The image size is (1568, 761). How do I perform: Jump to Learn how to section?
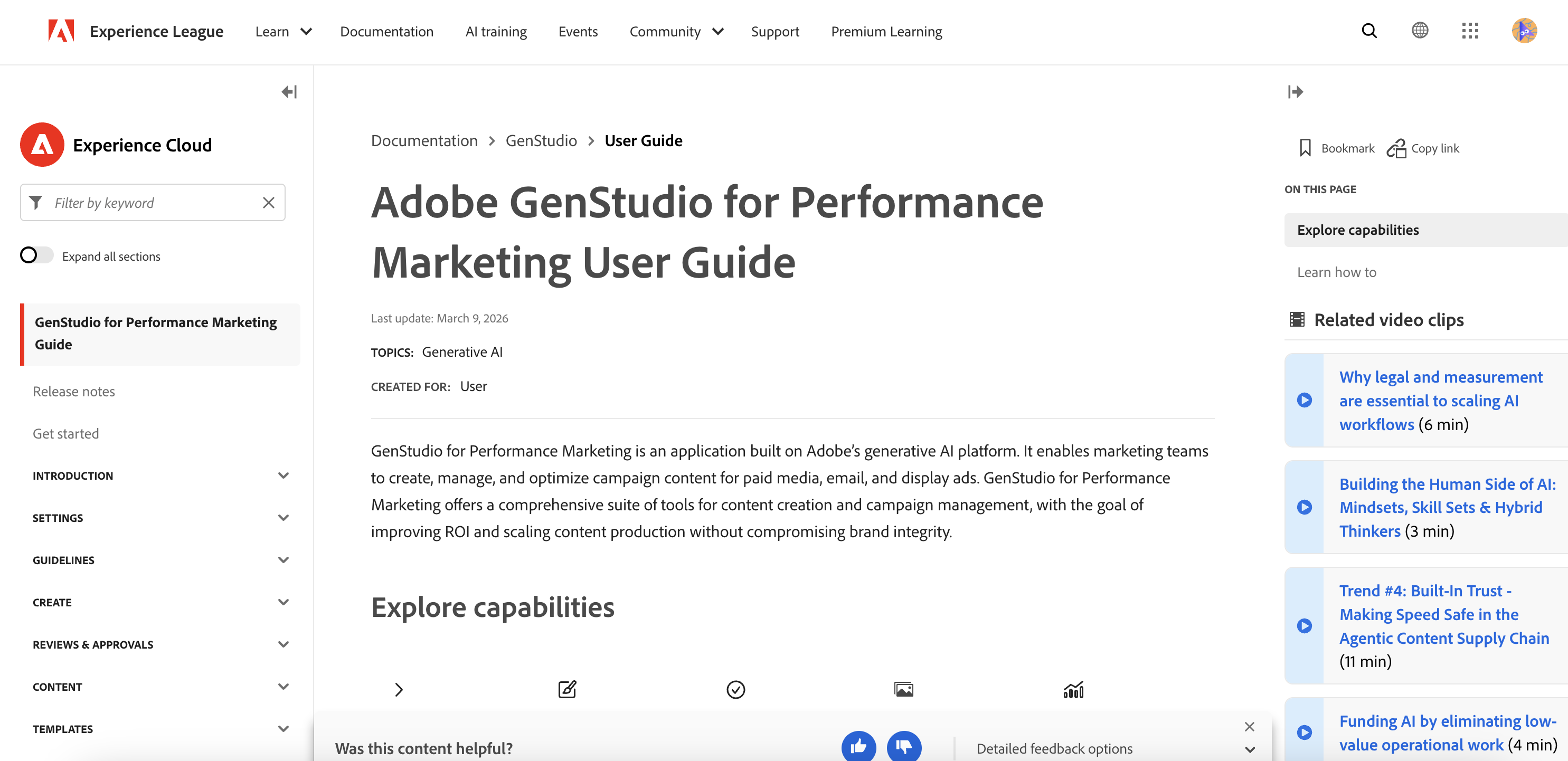1336,272
